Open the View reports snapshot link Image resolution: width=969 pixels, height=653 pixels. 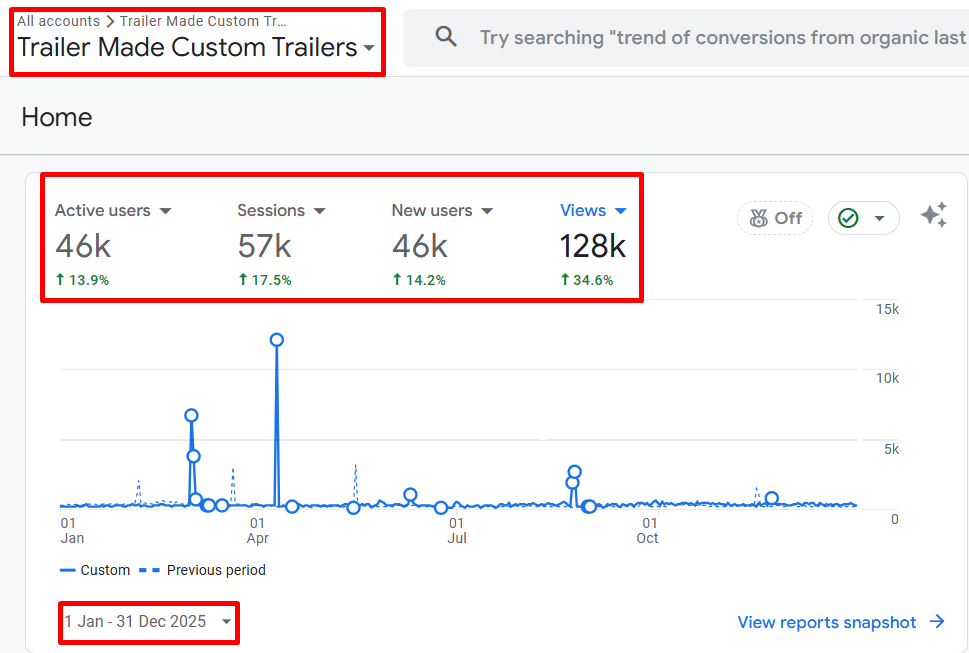coord(826,621)
